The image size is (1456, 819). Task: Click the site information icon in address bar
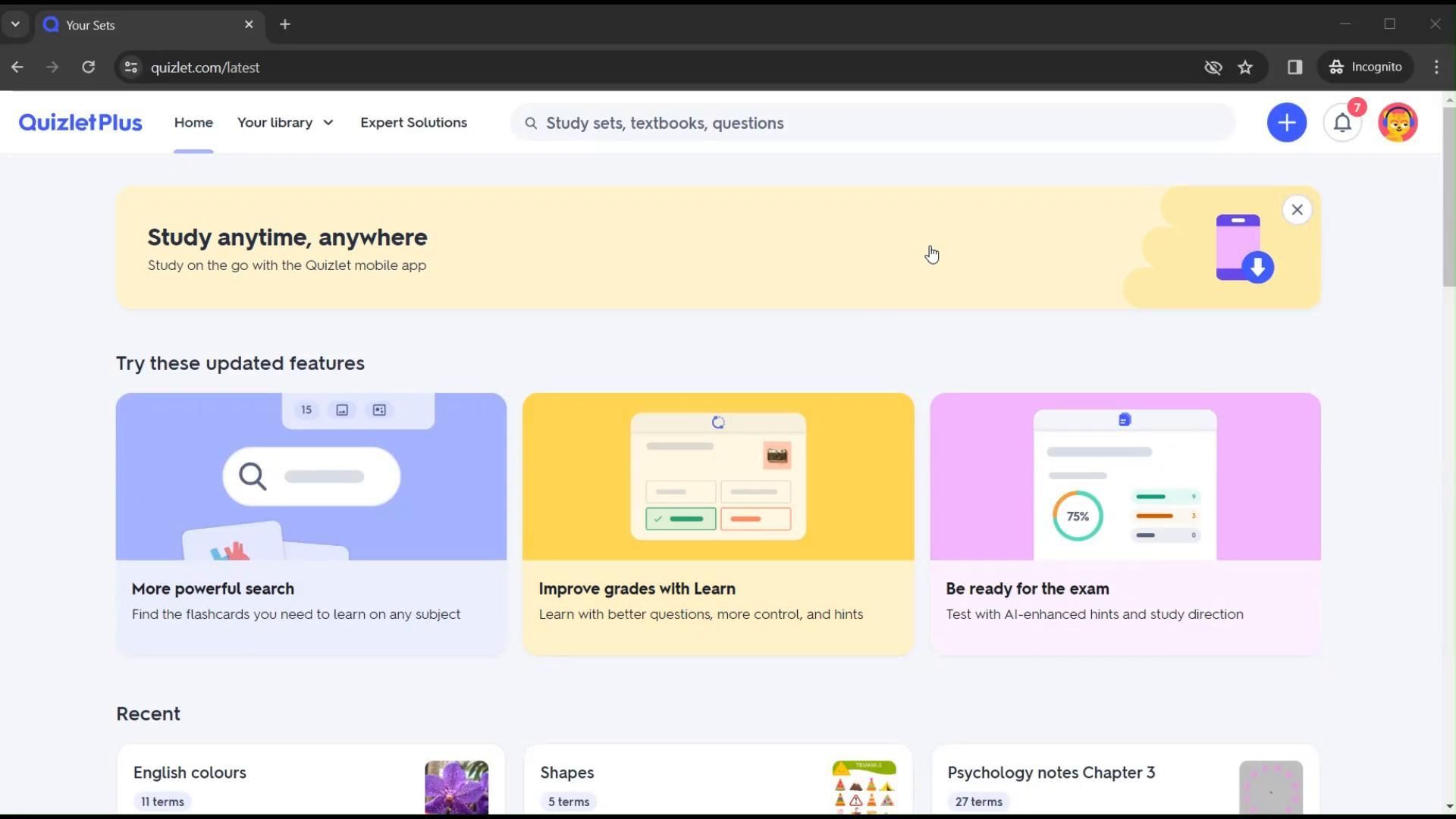point(131,67)
